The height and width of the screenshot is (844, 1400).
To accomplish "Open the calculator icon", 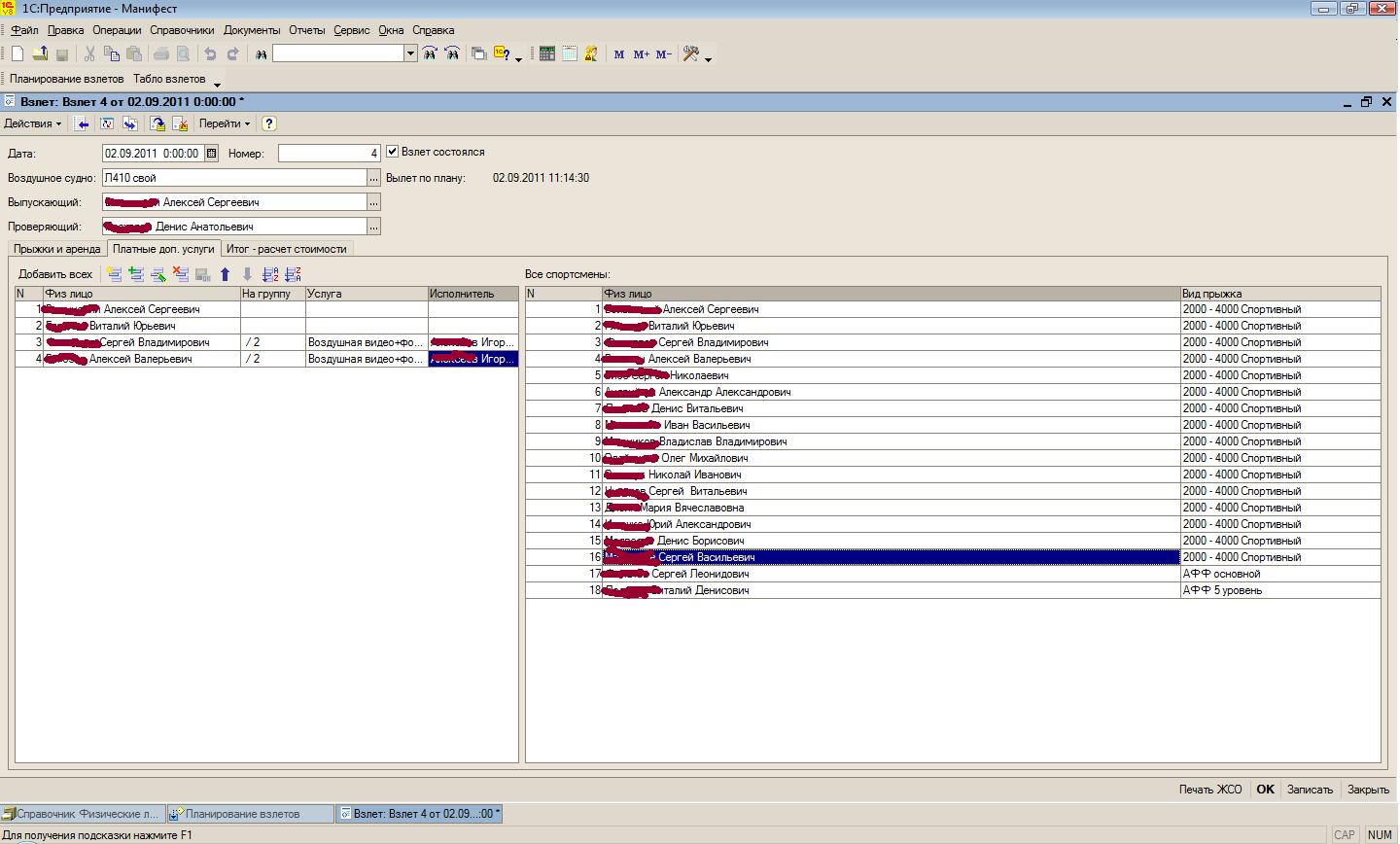I will (x=547, y=54).
